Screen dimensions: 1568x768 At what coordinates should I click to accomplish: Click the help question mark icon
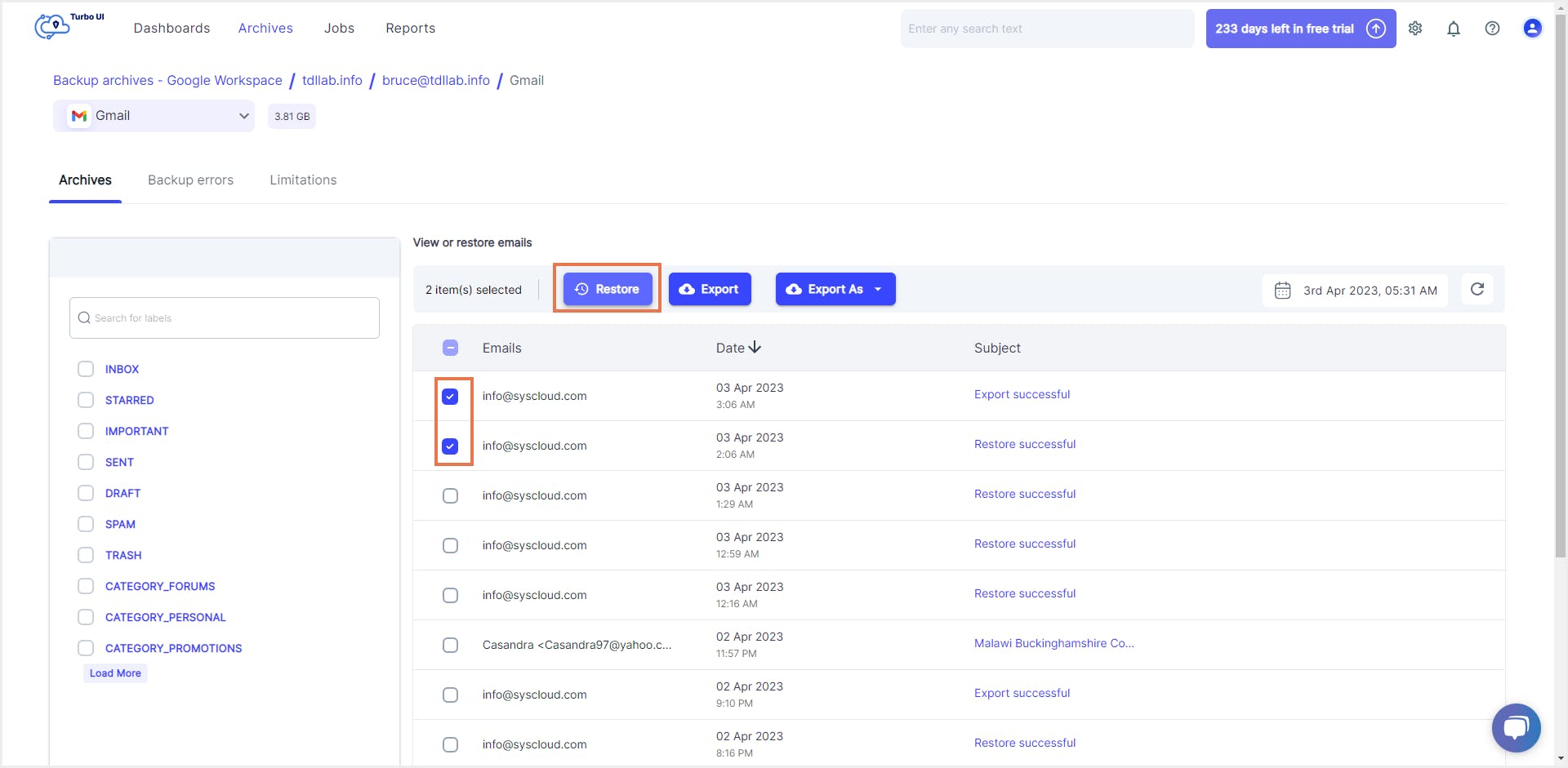click(1492, 28)
